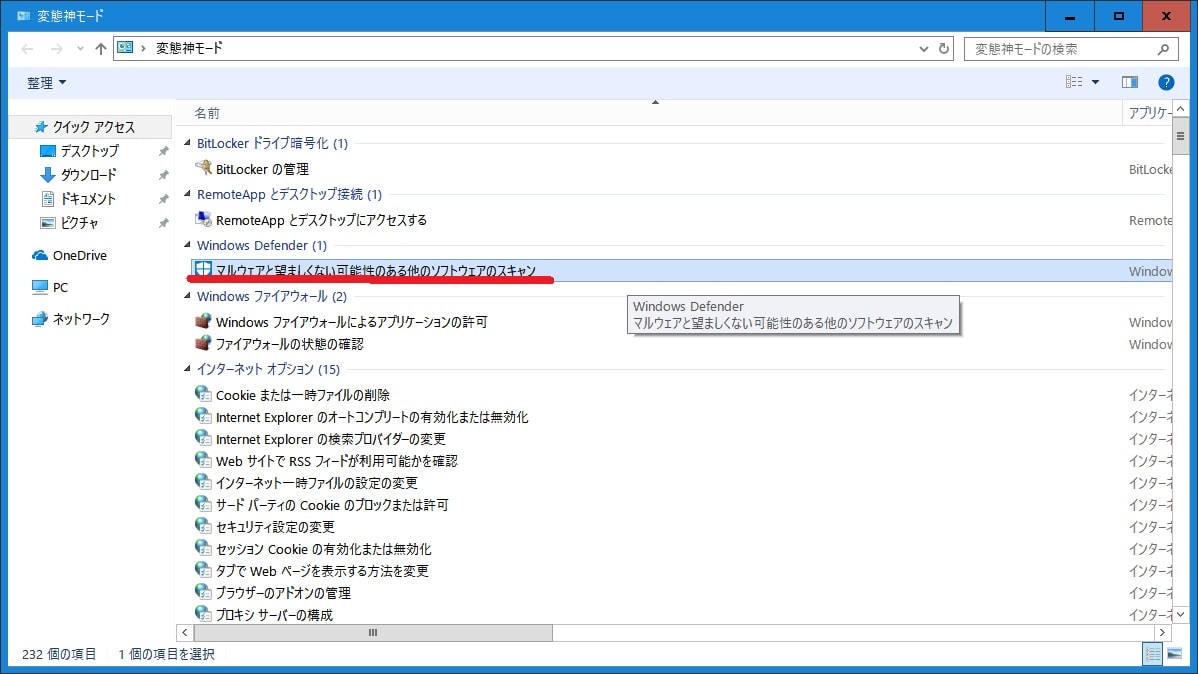Select プロキシ サーバーの構成 item

pos(274,615)
